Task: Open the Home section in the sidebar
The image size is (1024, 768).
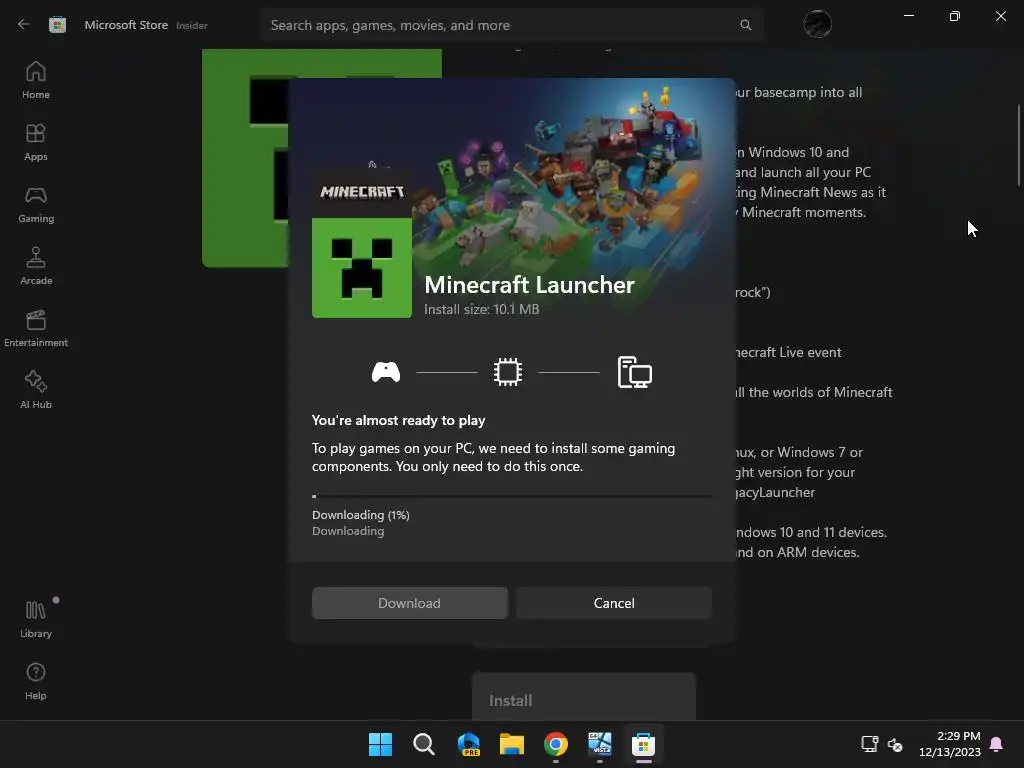Action: [36, 80]
